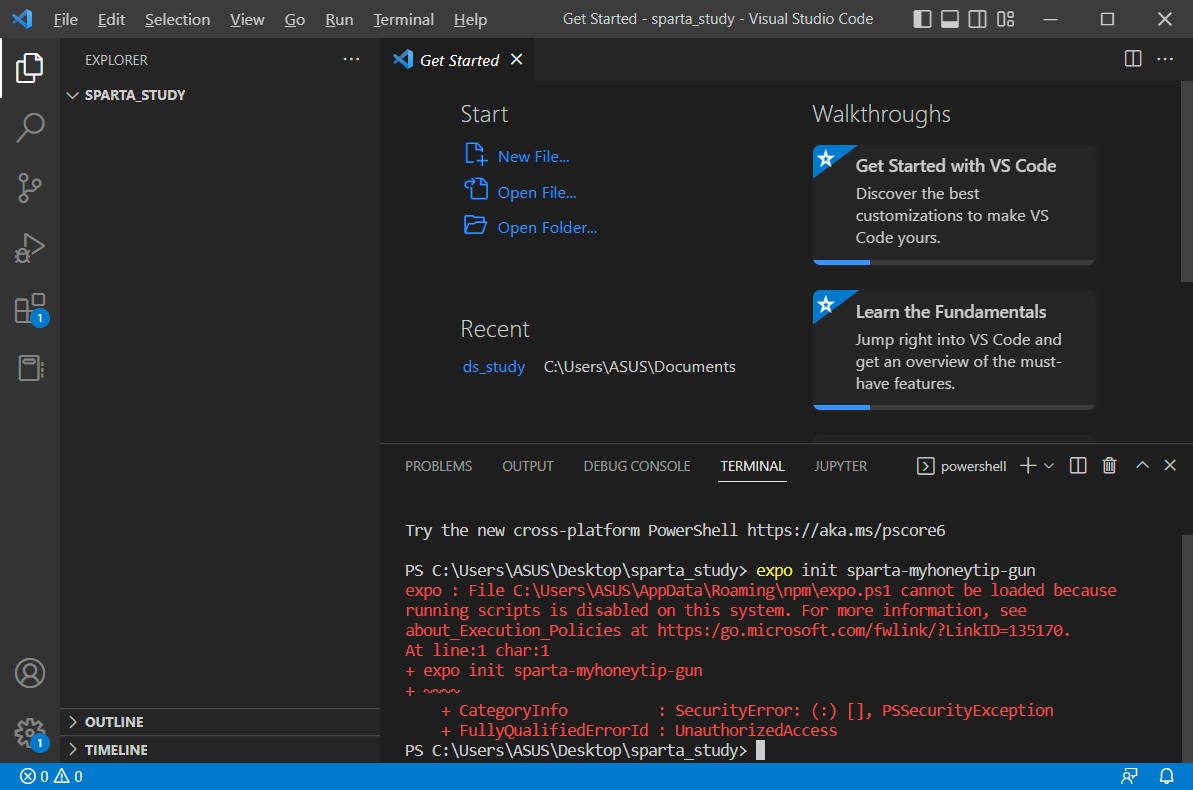Click the Get Started page vertical scrollbar
The width and height of the screenshot is (1193, 790).
tap(1187, 181)
